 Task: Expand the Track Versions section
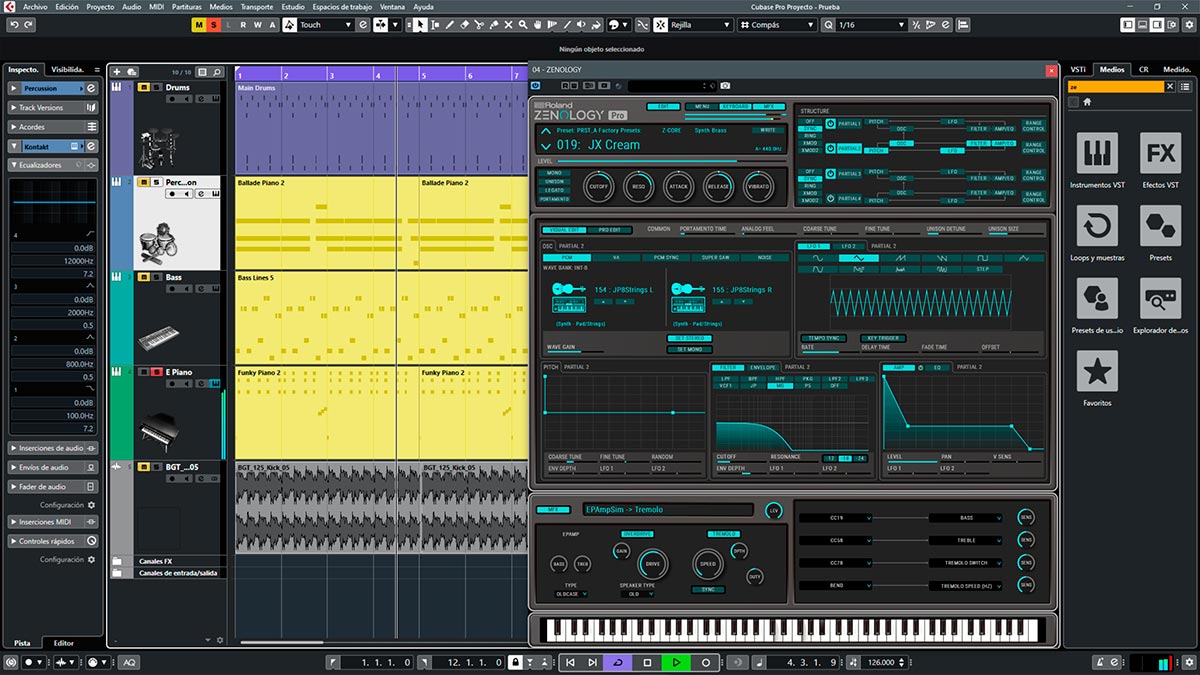53,108
